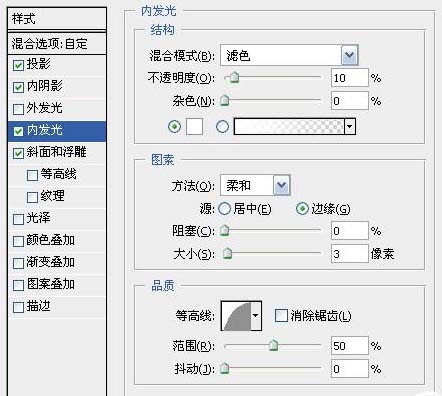Click the gradient preview bar
The height and width of the screenshot is (396, 442).
pyautogui.click(x=289, y=127)
